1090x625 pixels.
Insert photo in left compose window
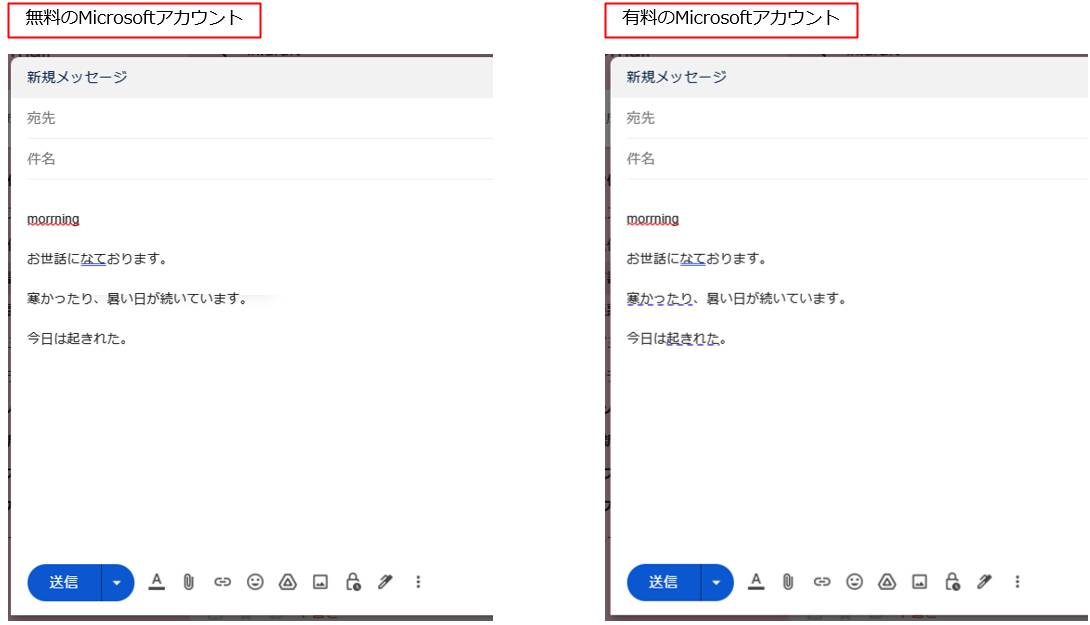pyautogui.click(x=320, y=582)
